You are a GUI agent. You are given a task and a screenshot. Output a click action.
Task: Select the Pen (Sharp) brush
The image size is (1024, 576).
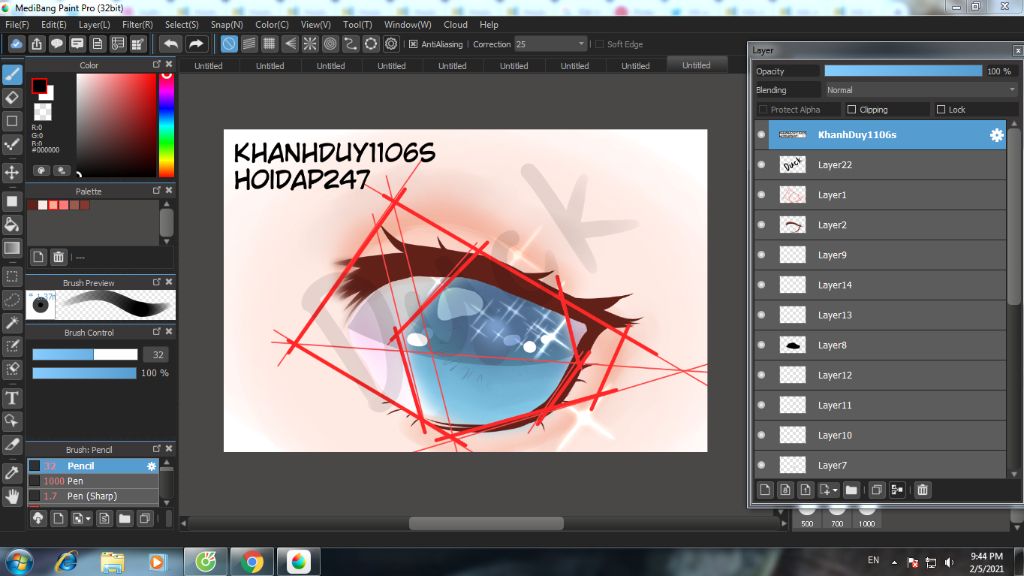(x=93, y=496)
